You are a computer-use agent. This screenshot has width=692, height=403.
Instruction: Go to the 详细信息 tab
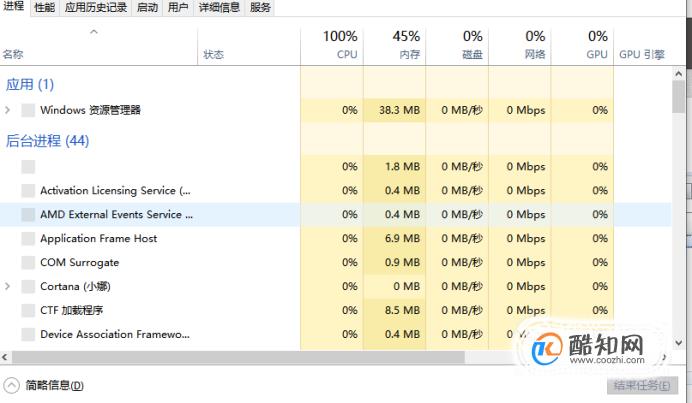tap(219, 8)
